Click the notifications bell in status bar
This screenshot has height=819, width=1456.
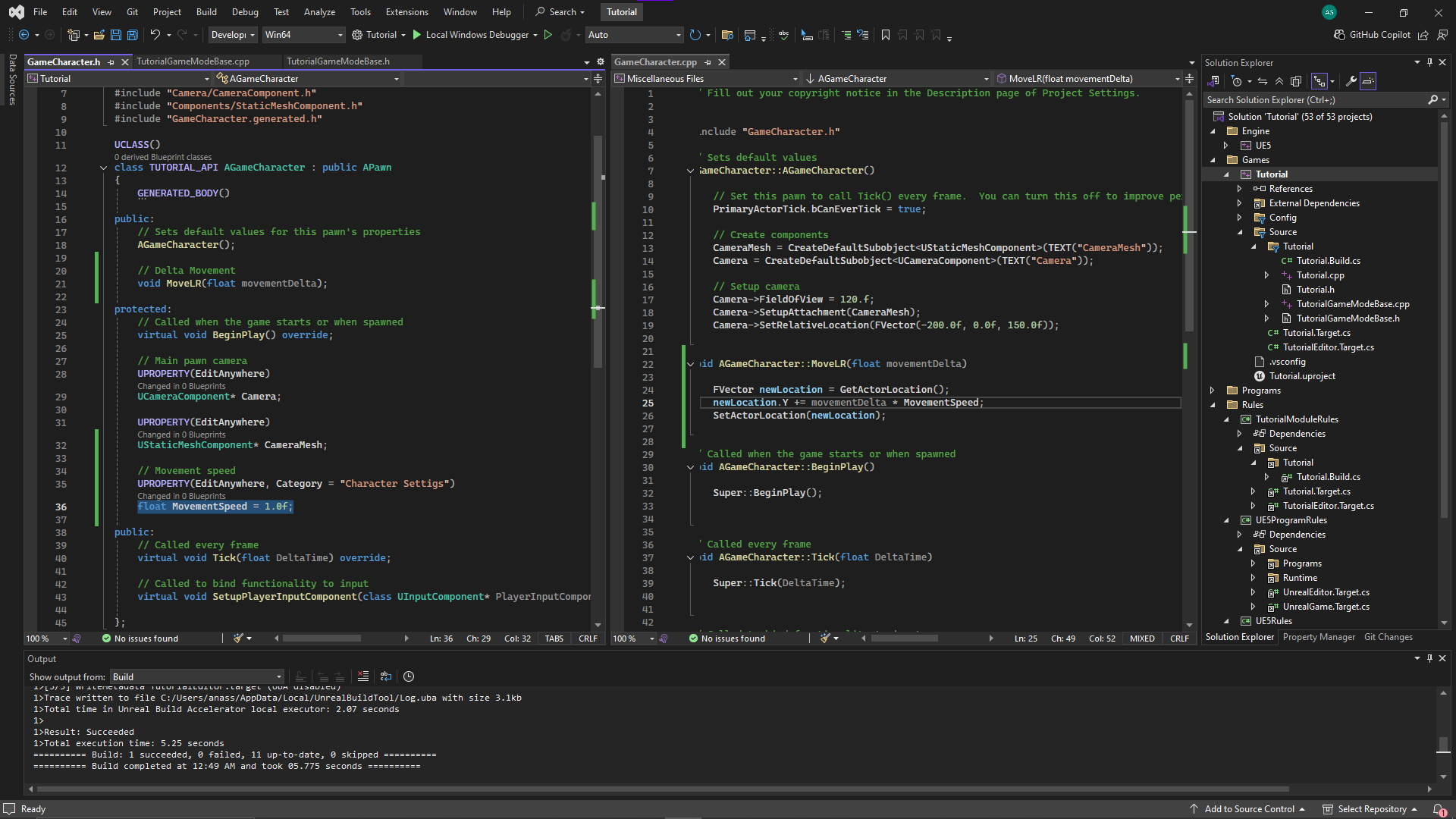1439,809
